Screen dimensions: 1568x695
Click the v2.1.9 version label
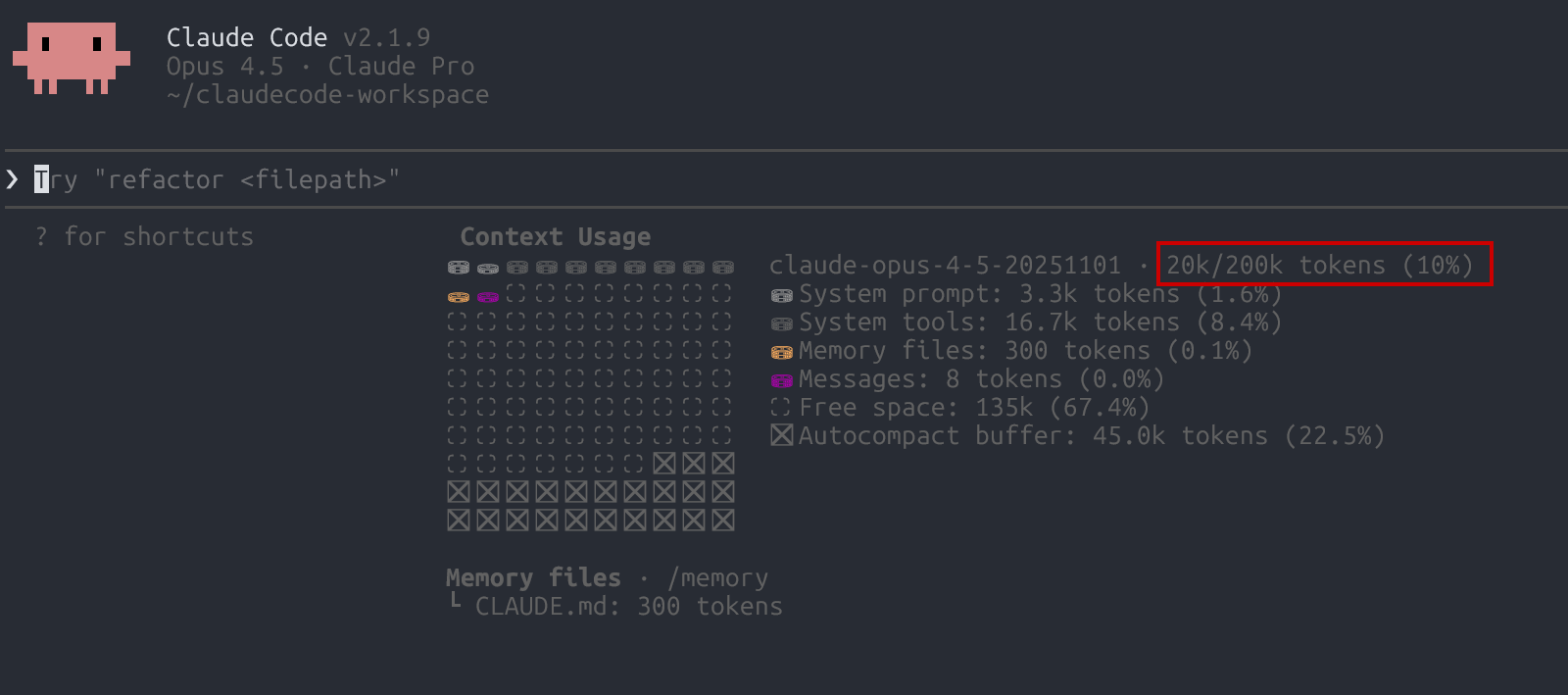386,38
